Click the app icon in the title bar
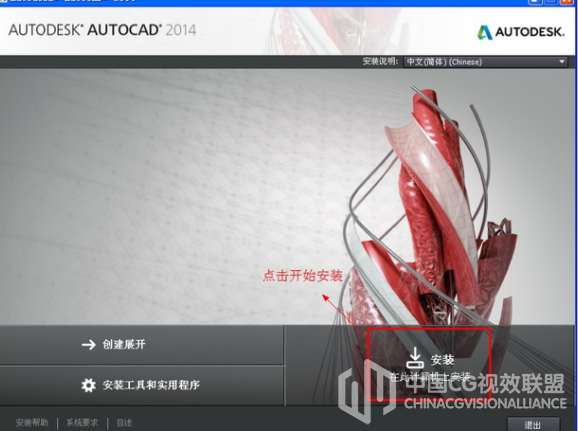The height and width of the screenshot is (431, 578). tap(3, 1)
